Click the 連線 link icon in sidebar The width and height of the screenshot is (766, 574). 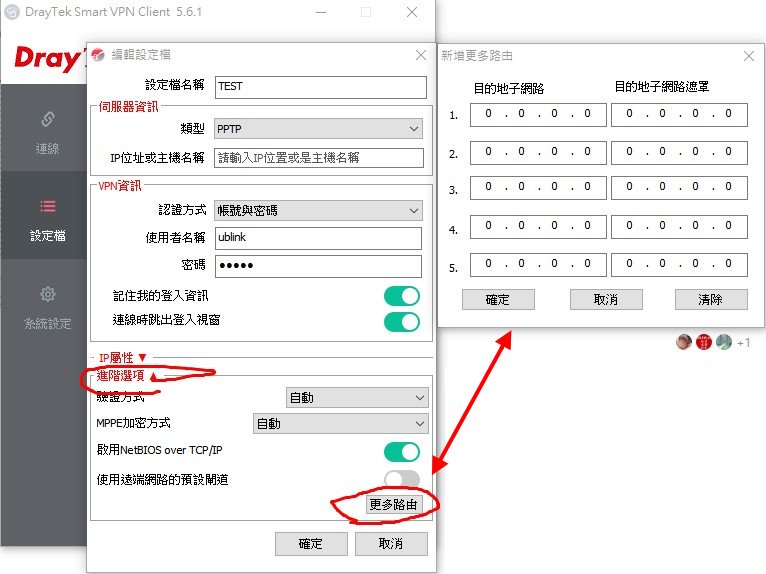[x=47, y=120]
